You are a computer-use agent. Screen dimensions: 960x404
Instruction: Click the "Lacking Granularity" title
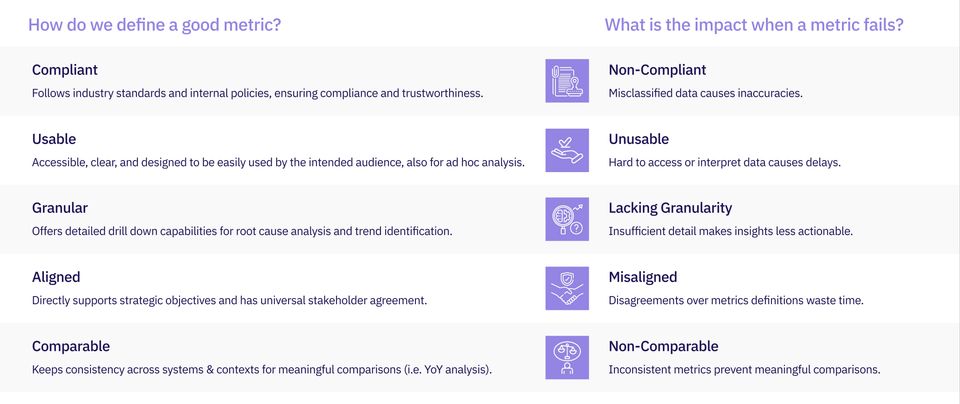tap(670, 208)
